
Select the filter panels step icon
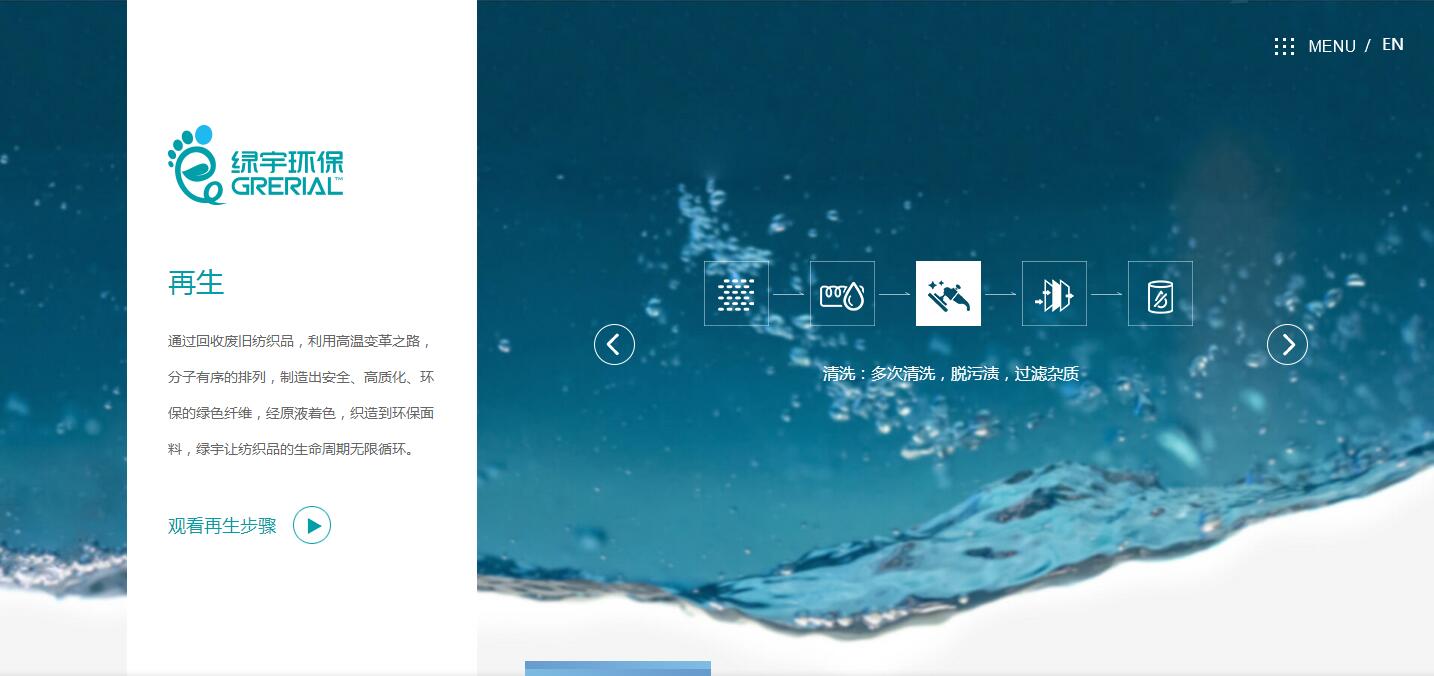pyautogui.click(x=1054, y=294)
